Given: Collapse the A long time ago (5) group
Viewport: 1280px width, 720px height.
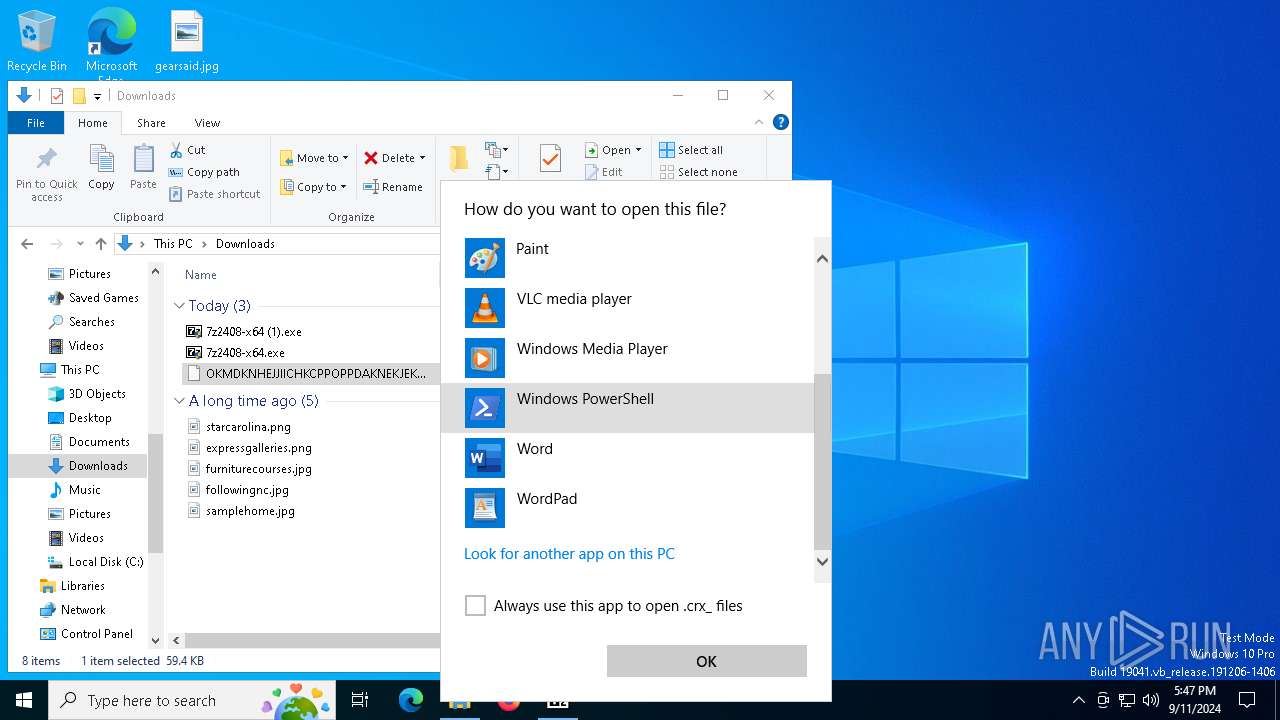Looking at the screenshot, I should [179, 401].
